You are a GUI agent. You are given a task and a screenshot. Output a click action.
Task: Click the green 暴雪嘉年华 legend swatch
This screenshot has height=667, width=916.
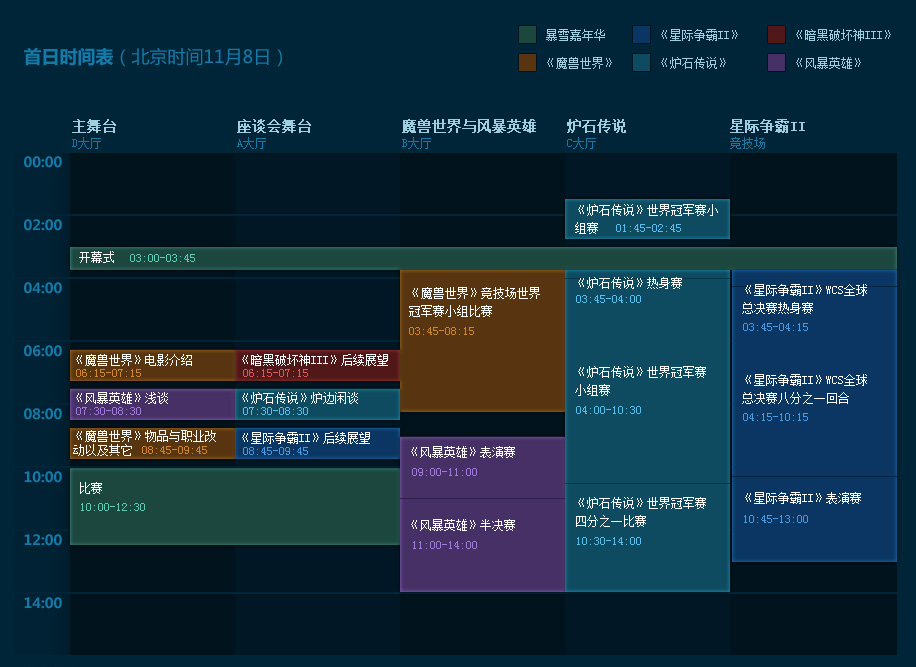528,34
